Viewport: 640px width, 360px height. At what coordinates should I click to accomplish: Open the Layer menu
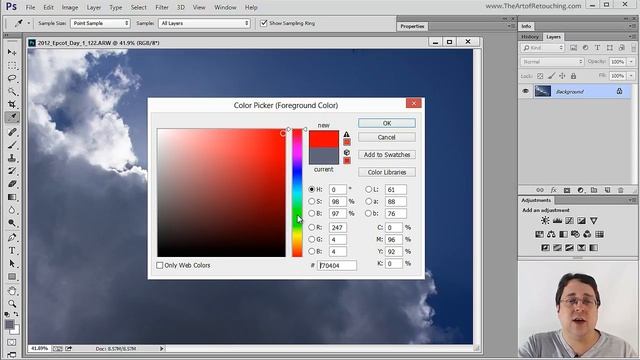93,7
